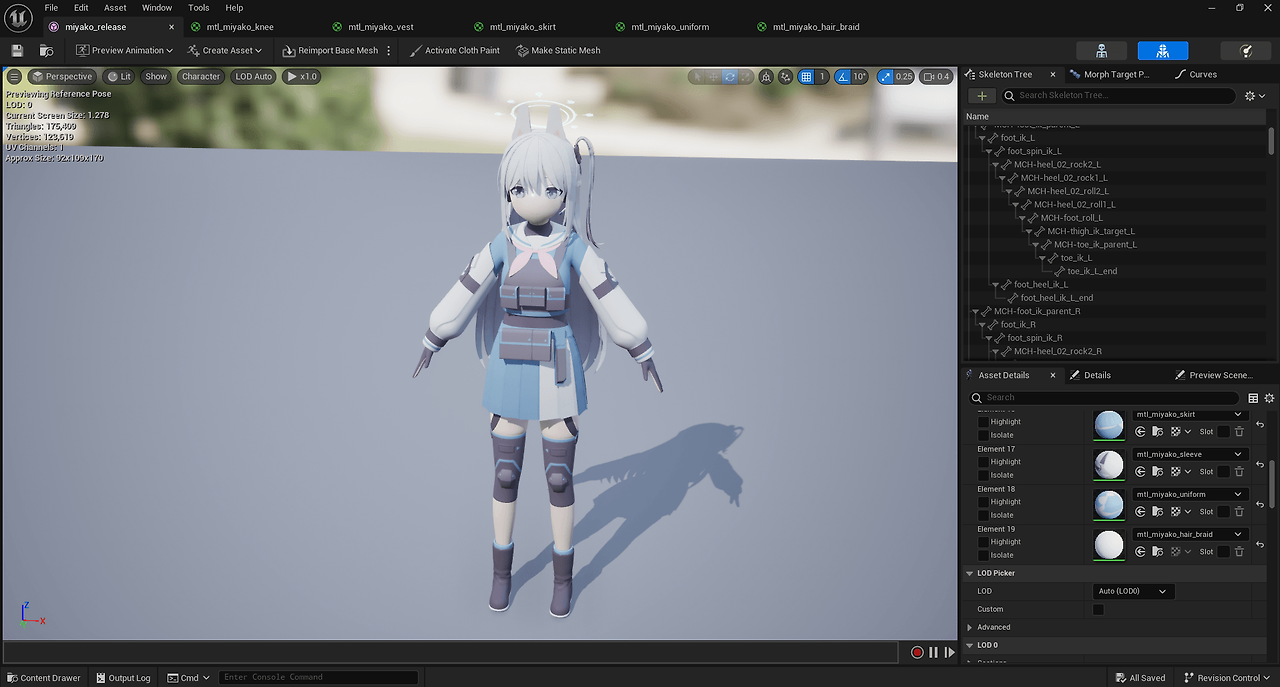
Task: Toggle scale snapping icon in viewport
Action: tap(885, 76)
